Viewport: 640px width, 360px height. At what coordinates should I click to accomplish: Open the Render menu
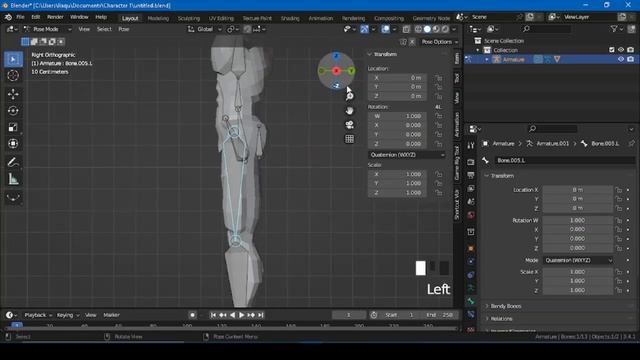(x=55, y=17)
